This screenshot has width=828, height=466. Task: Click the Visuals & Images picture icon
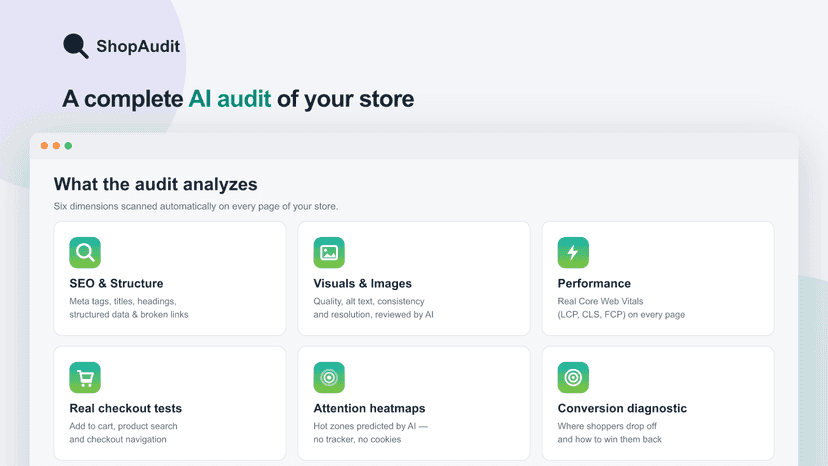[x=329, y=253]
